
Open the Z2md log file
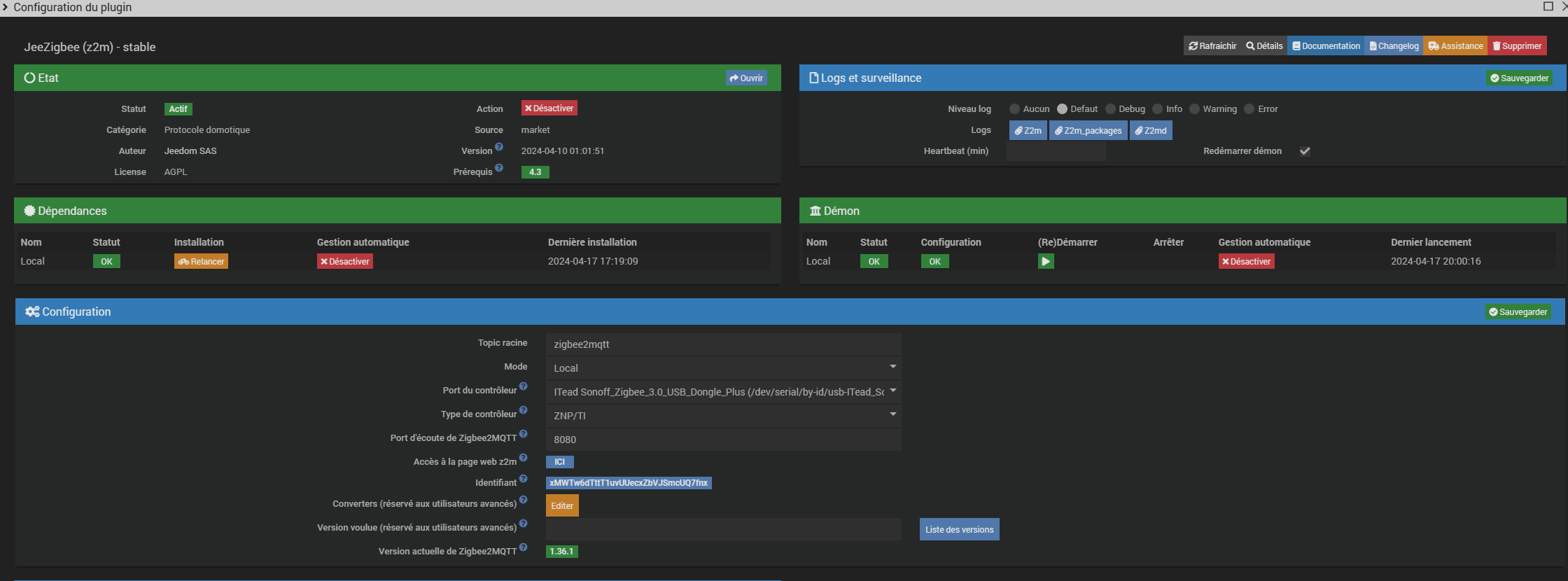1151,130
